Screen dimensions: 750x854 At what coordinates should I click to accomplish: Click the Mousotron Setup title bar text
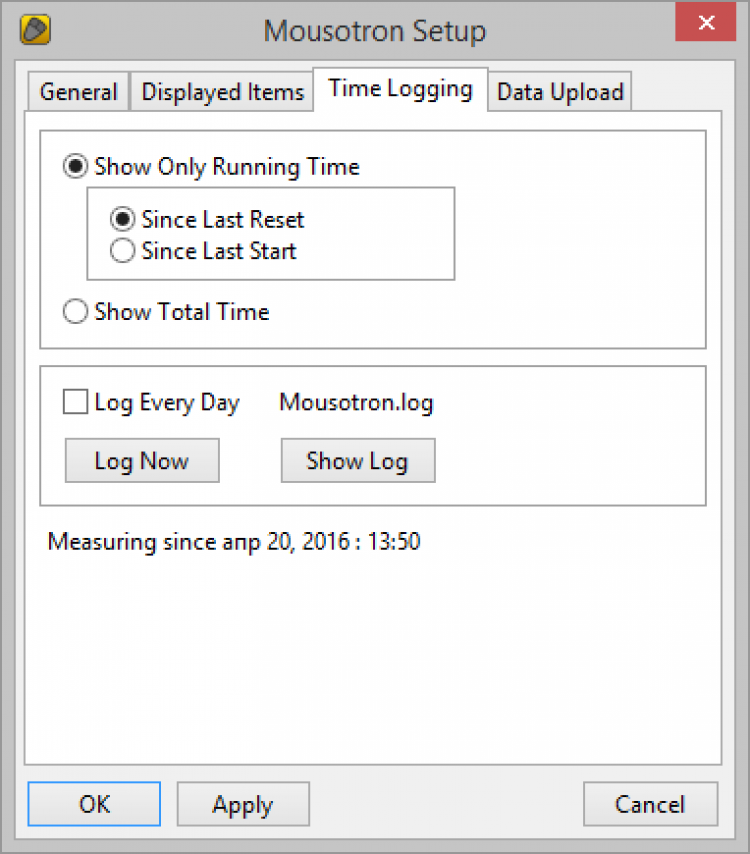375,31
